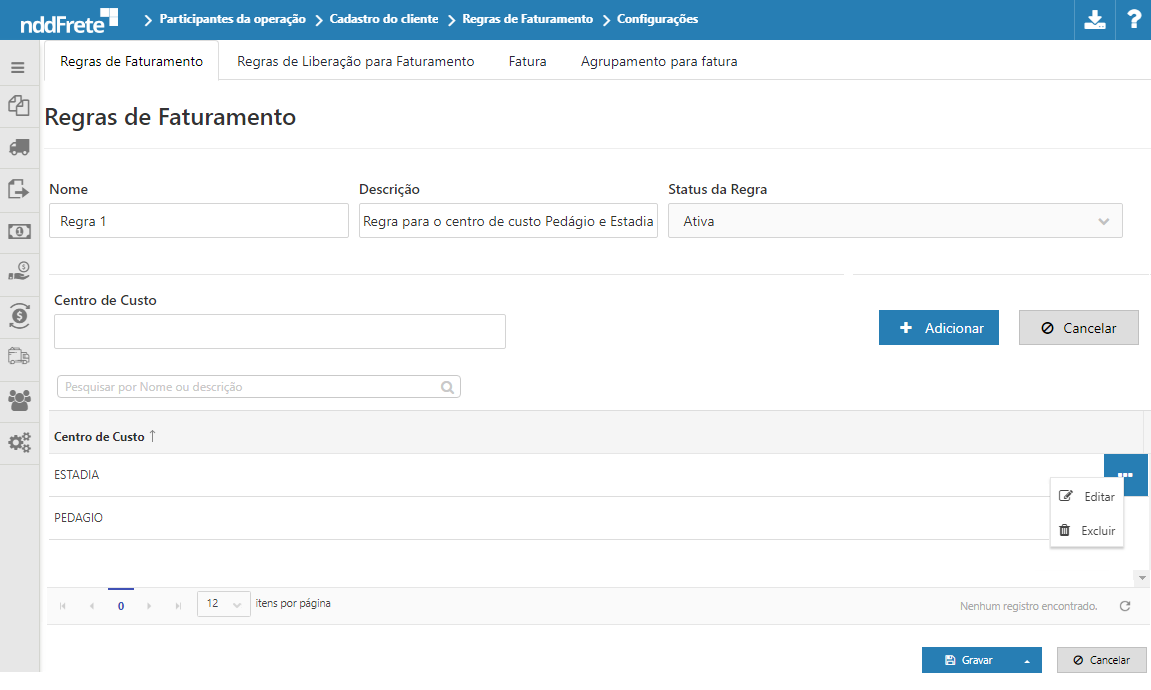Open the hamburger menu in the sidebar
The width and height of the screenshot is (1151, 690).
tap(18, 68)
